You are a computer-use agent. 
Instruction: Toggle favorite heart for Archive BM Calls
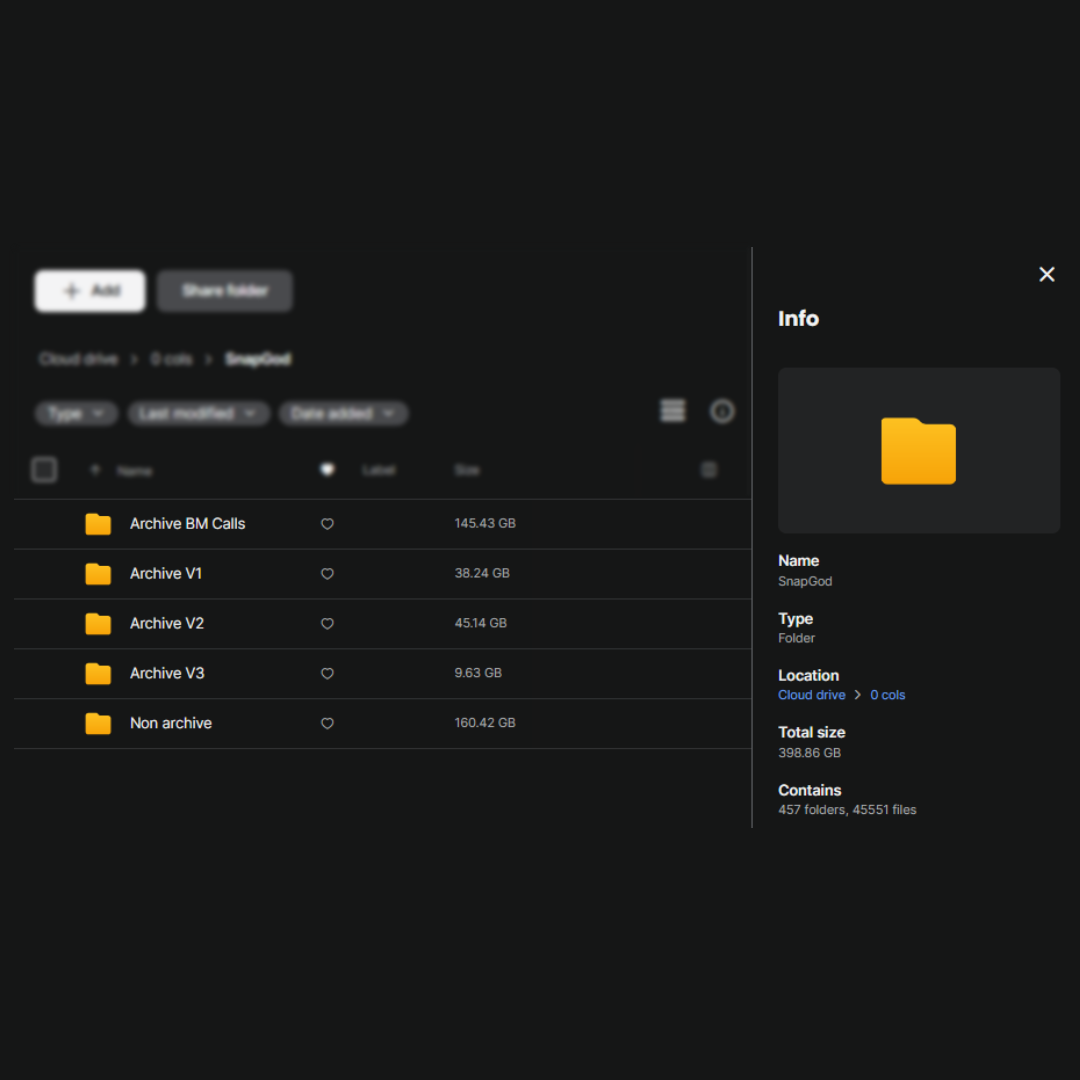point(327,524)
